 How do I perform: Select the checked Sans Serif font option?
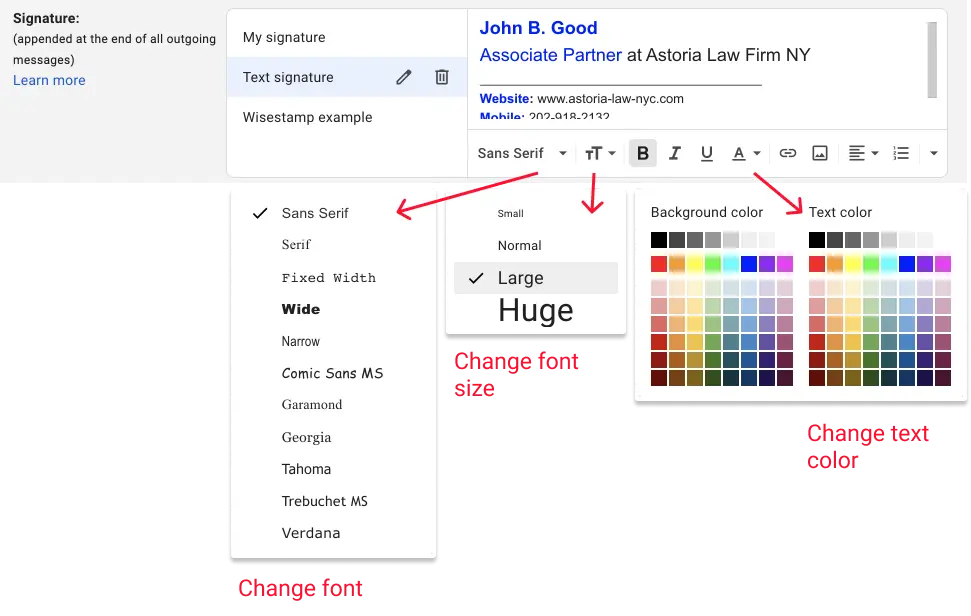point(314,213)
